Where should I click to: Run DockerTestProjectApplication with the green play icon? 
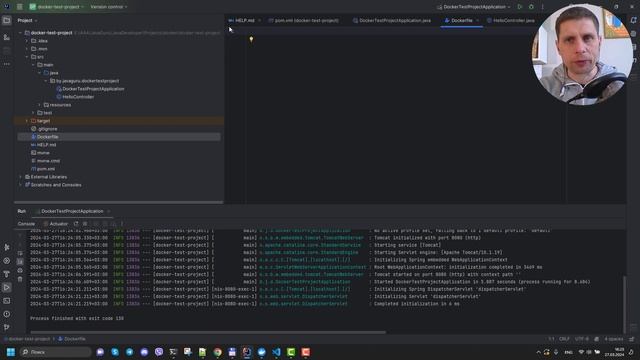(x=520, y=7)
